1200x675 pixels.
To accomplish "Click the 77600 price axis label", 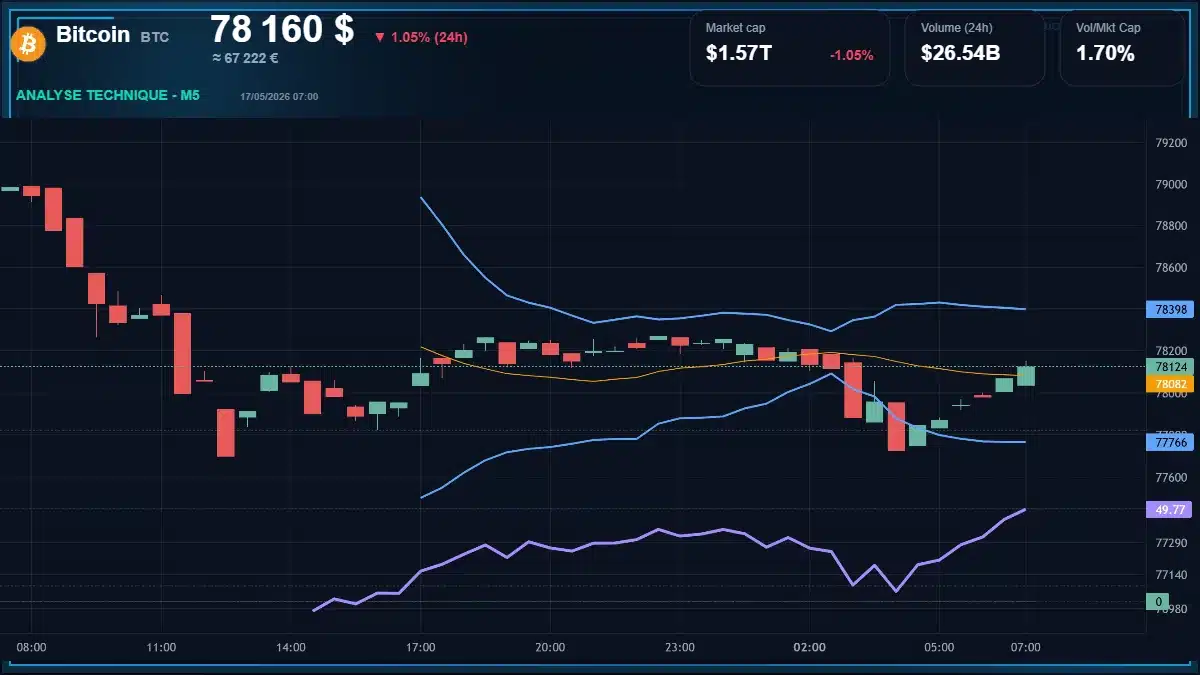I will point(1170,478).
